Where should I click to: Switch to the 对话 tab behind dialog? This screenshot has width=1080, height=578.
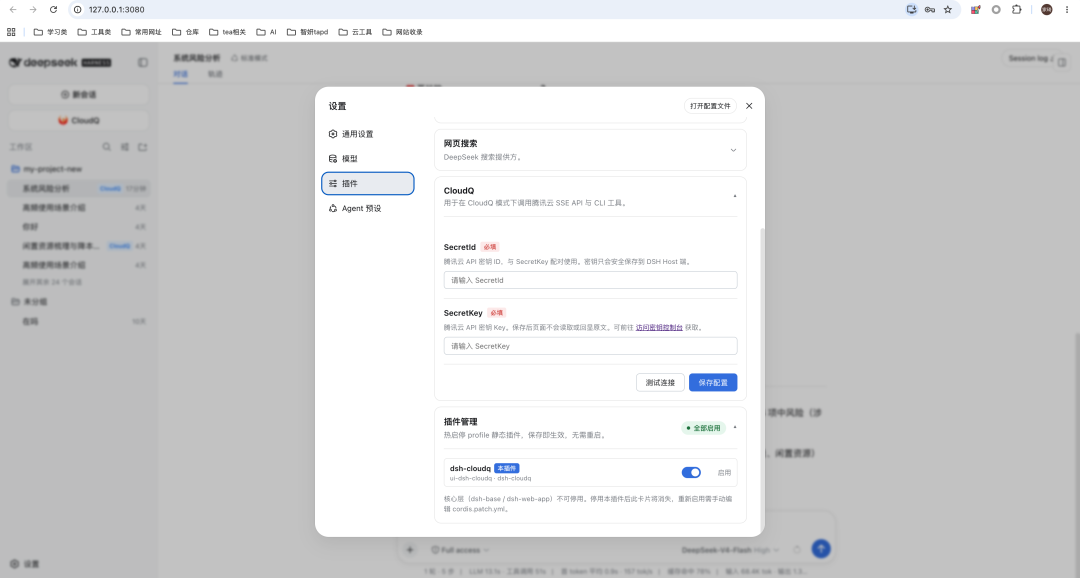180,74
